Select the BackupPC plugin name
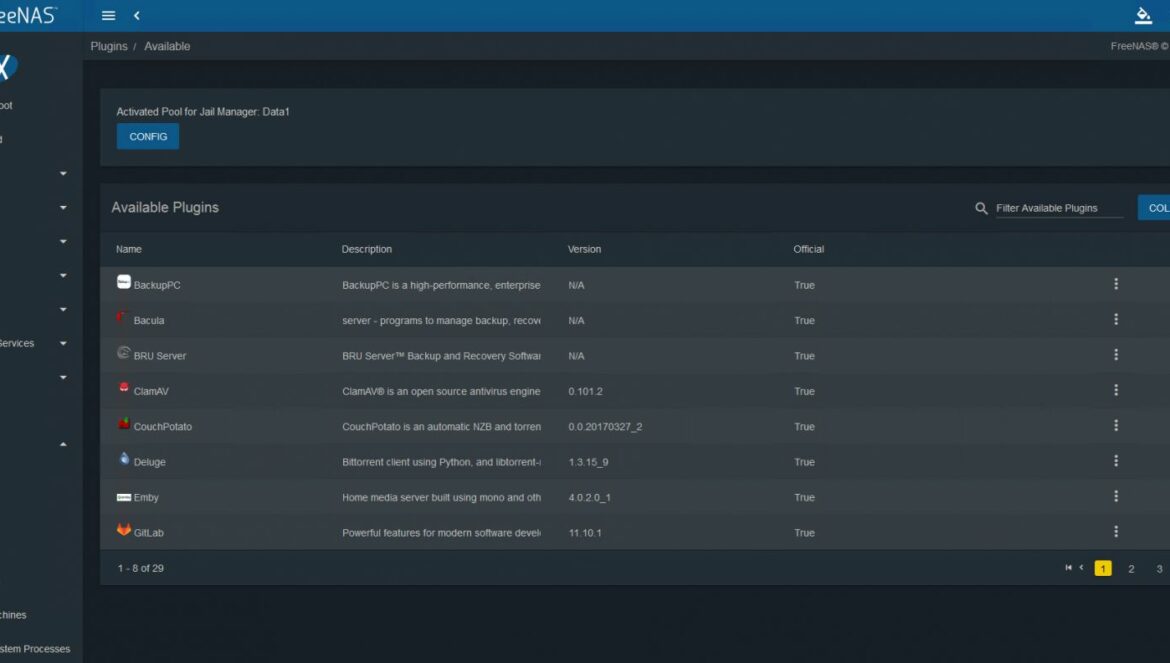This screenshot has width=1170, height=663. [x=157, y=285]
